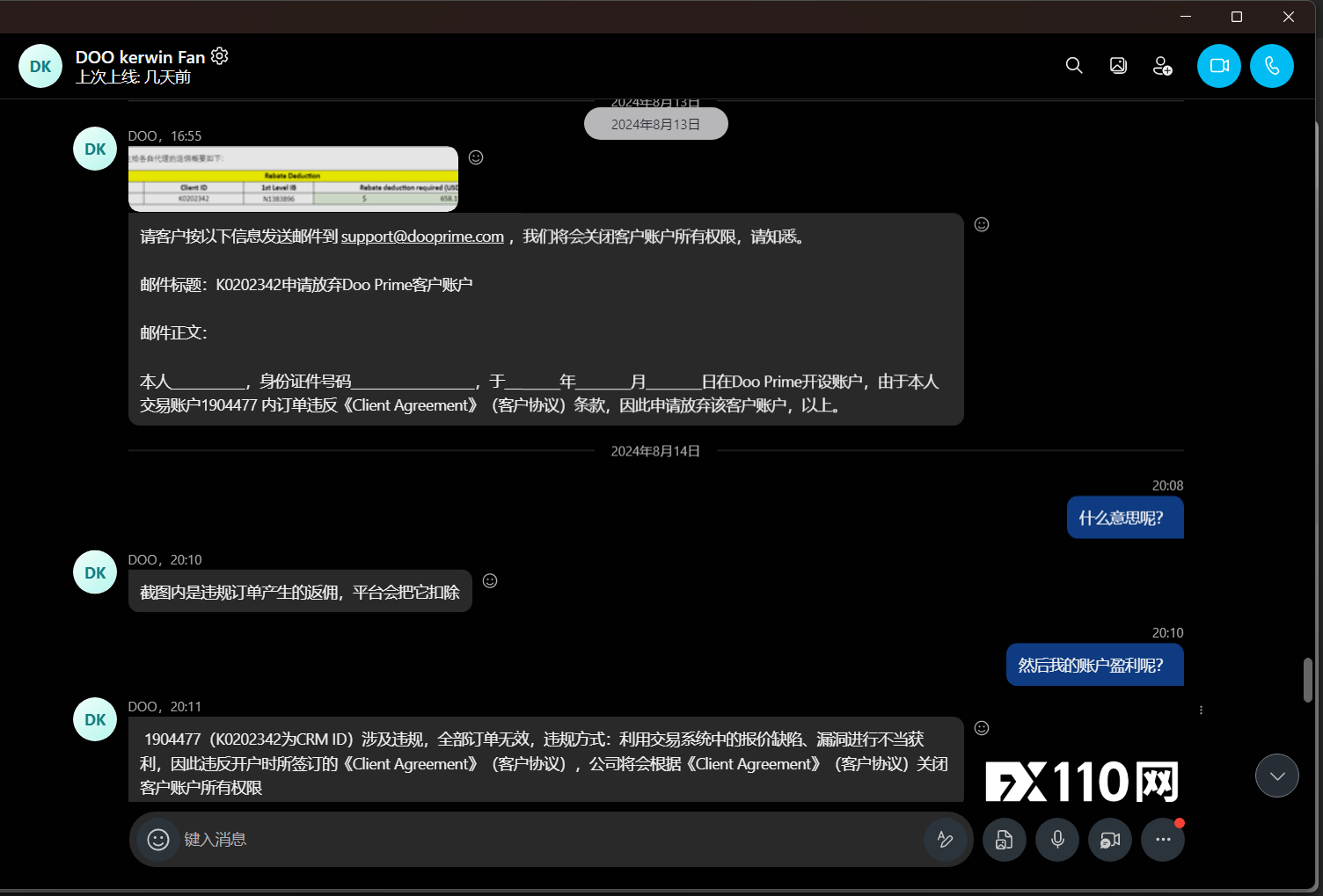
Task: Add reaction to the rebate deduction image
Action: [x=476, y=157]
